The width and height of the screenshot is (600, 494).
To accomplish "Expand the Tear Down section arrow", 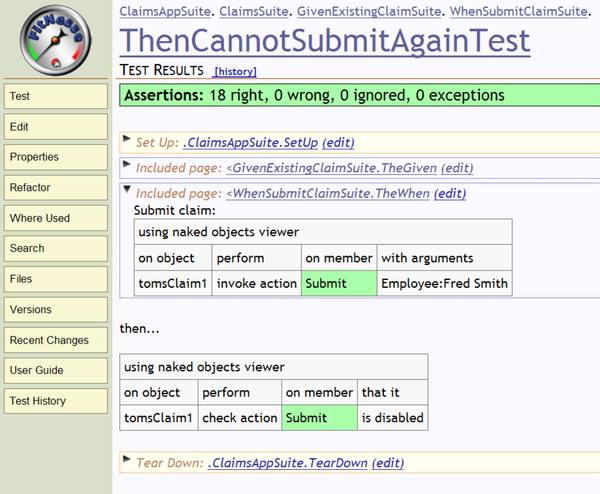I will (x=127, y=461).
